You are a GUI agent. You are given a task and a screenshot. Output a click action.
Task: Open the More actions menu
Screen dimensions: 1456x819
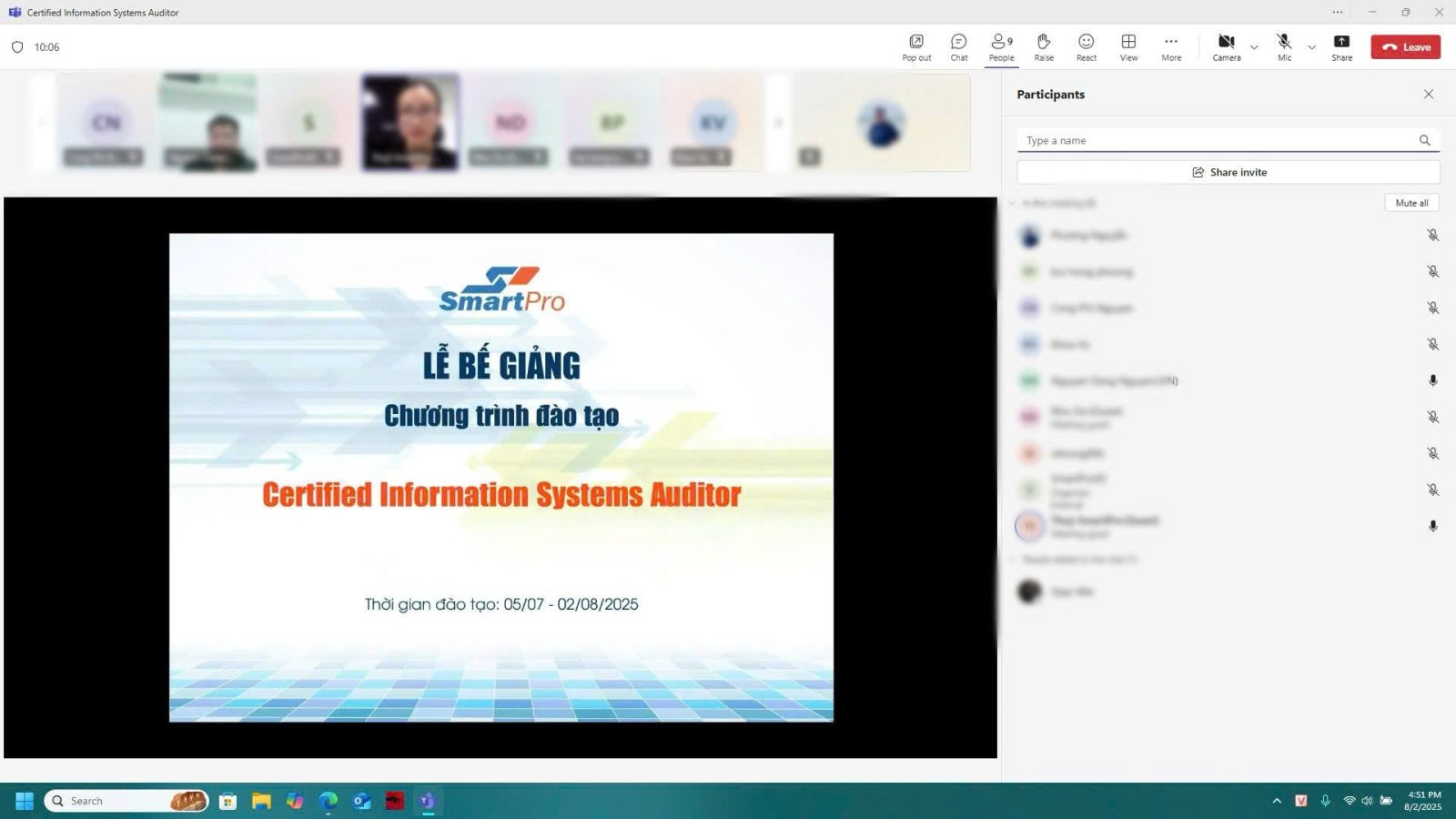[1171, 47]
